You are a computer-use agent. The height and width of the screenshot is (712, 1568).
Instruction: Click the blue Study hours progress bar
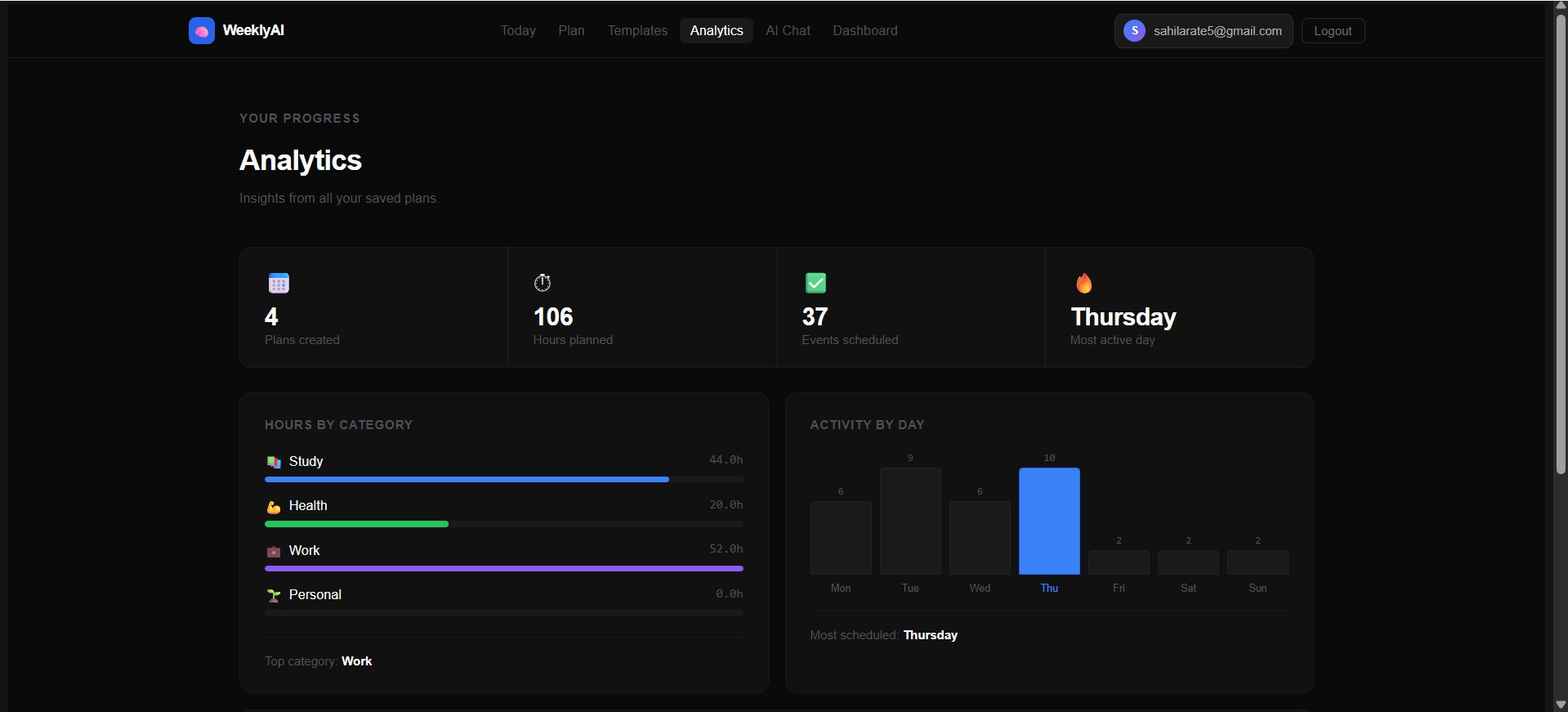(467, 480)
